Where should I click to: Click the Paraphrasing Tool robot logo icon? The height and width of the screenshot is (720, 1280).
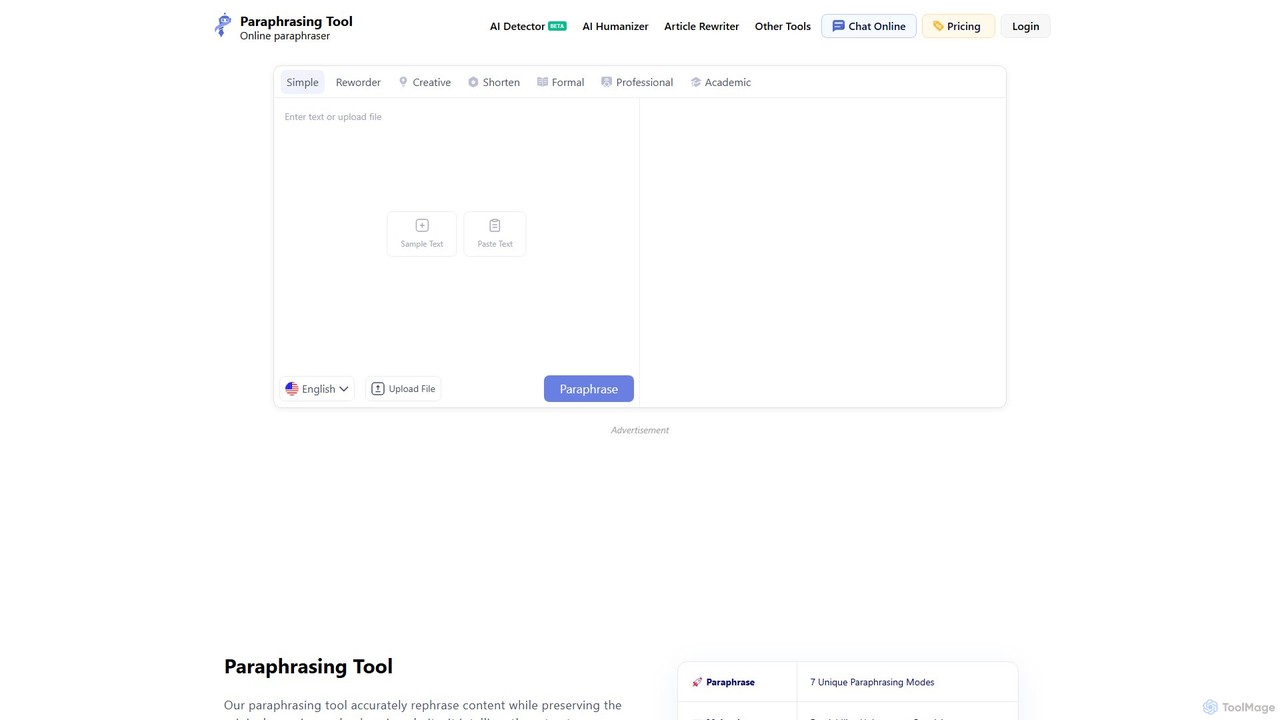coord(222,25)
